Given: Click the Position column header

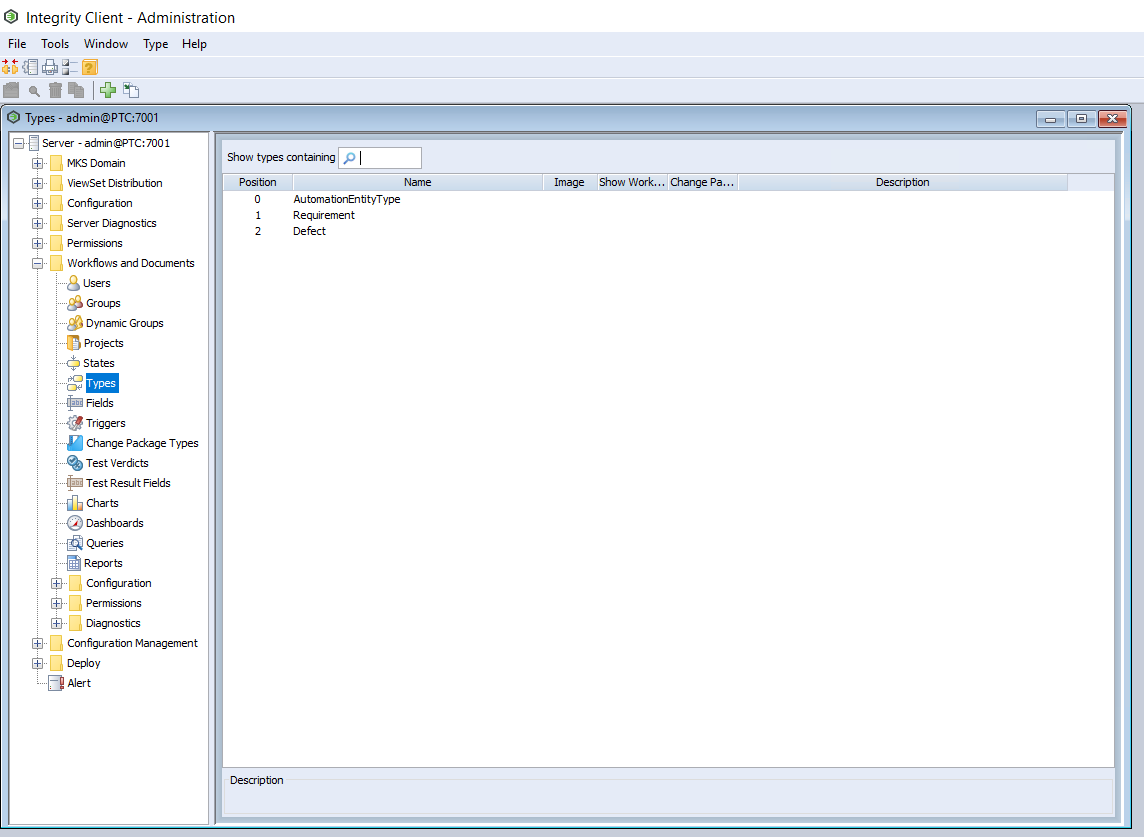Looking at the screenshot, I should 257,182.
